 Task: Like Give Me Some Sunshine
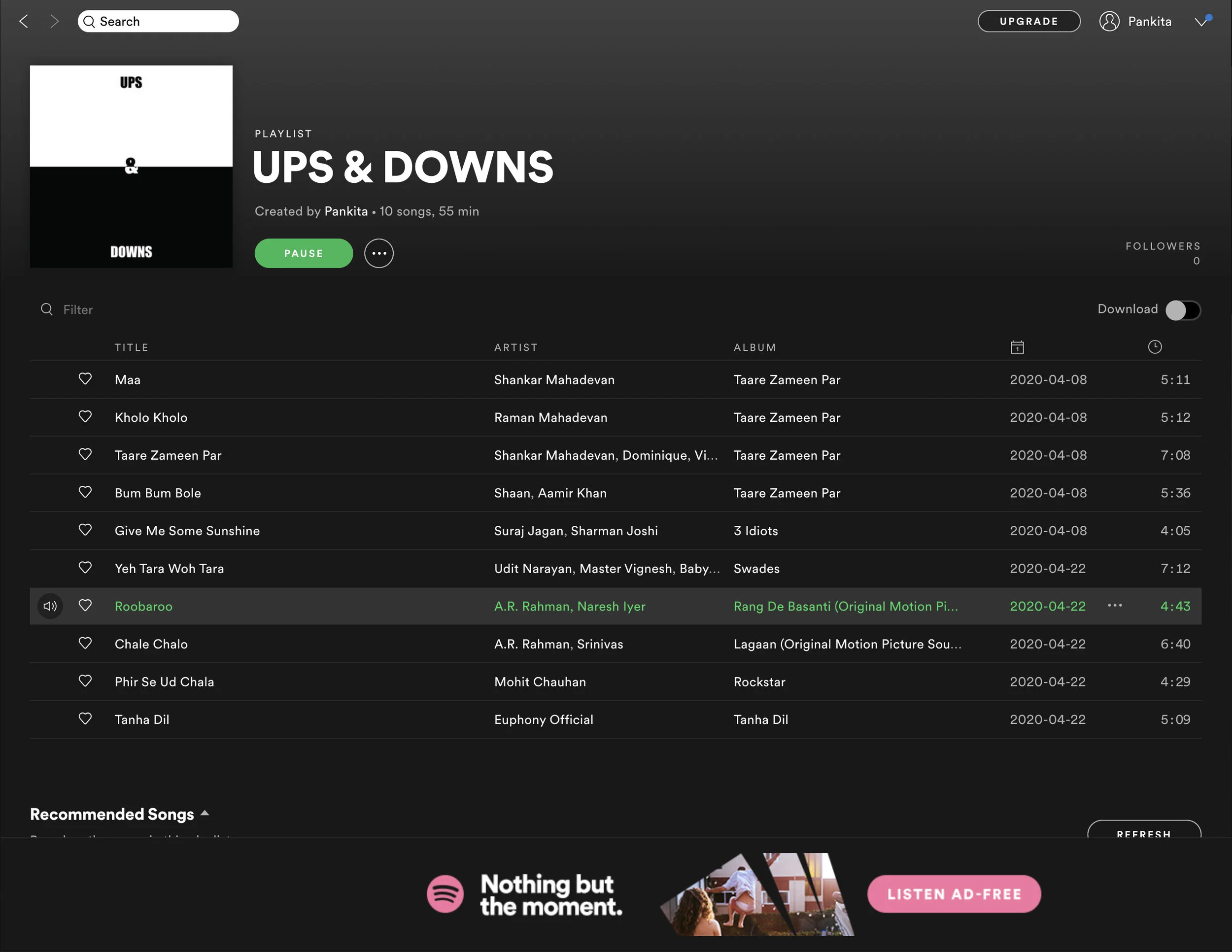coord(85,530)
